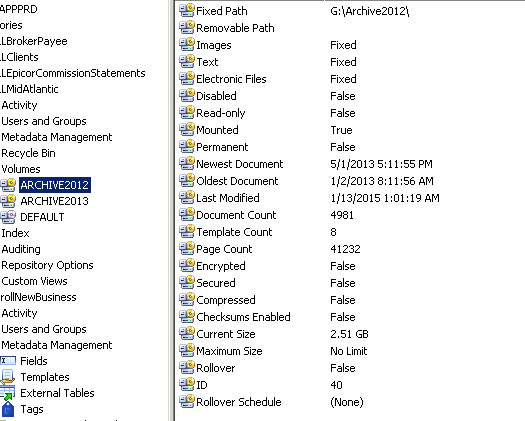Open Custom Views in the tree

[34, 281]
